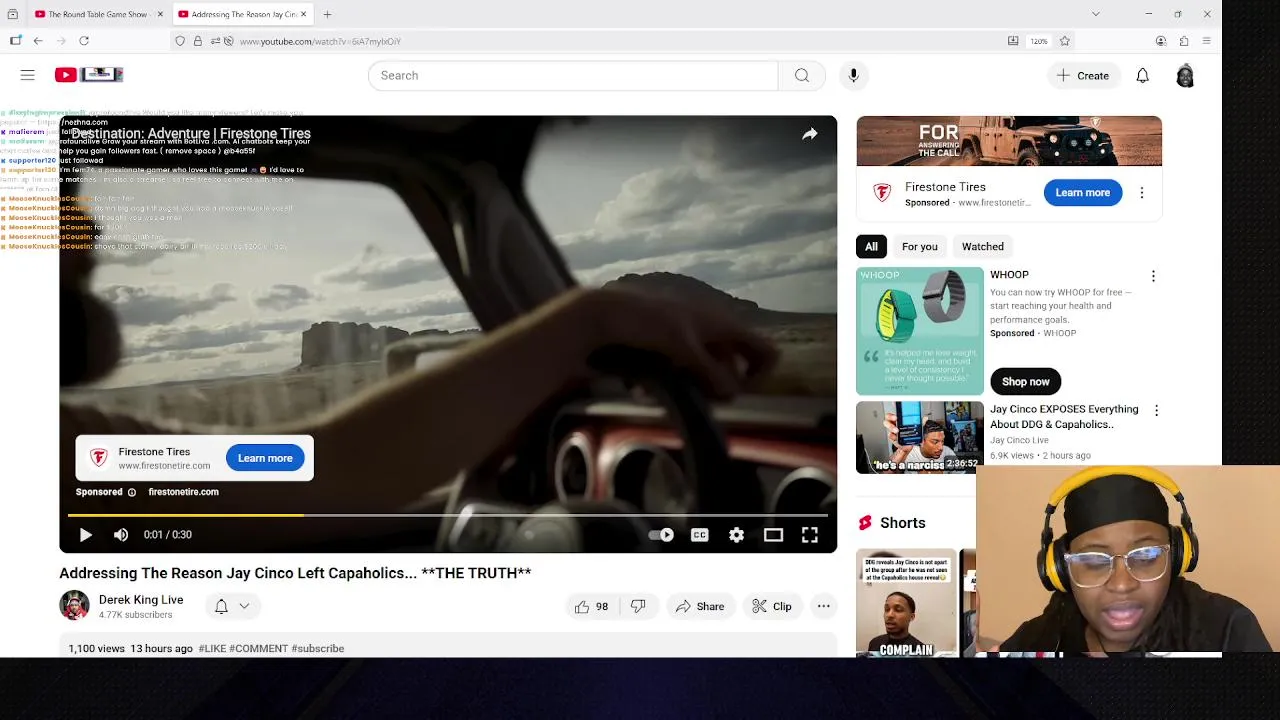Click the #LIKE hashtag link
The height and width of the screenshot is (720, 1280).
212,649
